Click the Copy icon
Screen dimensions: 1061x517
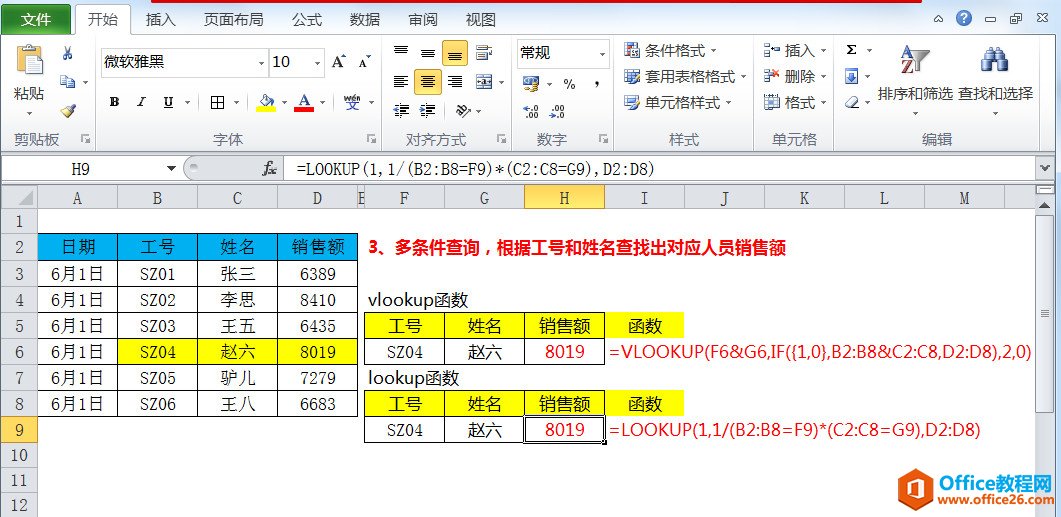68,82
